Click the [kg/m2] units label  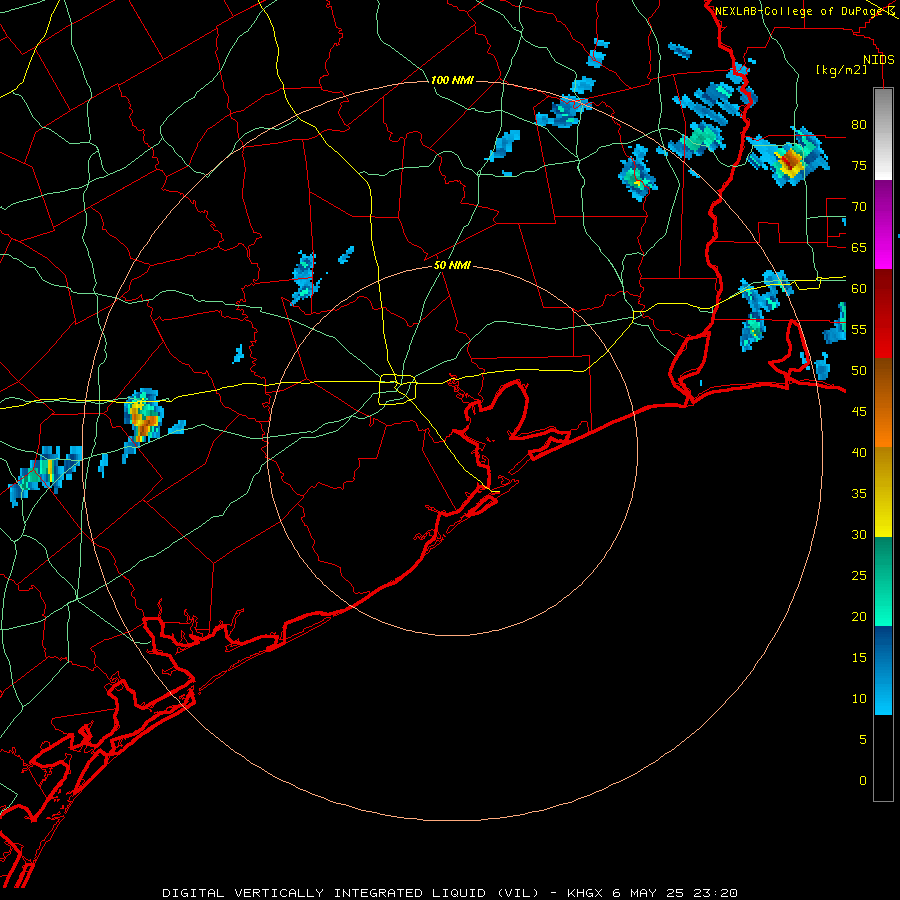(841, 70)
